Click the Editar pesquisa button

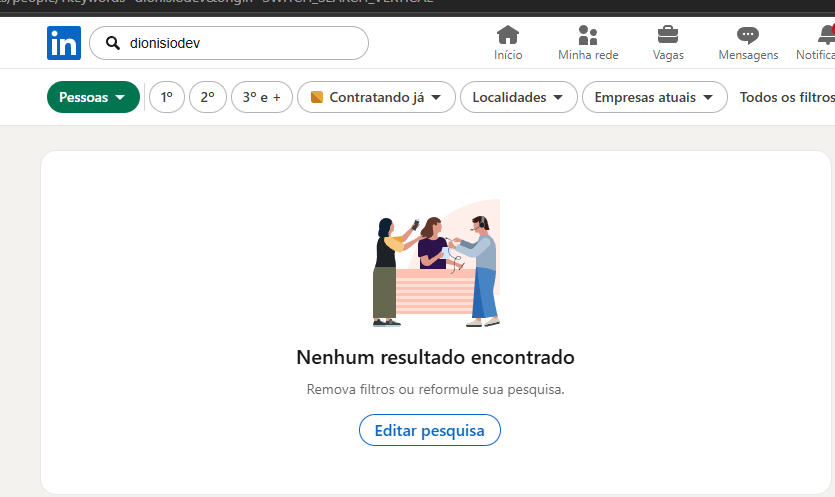click(x=430, y=430)
